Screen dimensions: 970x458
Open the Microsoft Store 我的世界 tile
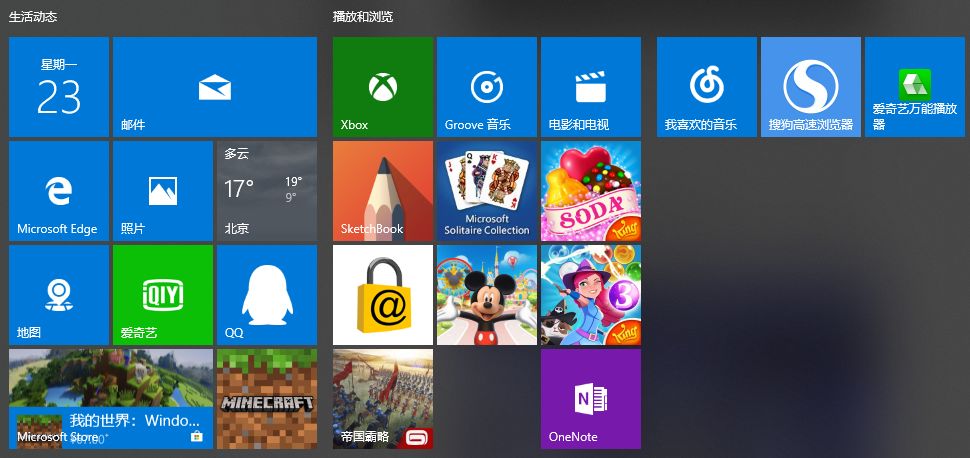111,399
